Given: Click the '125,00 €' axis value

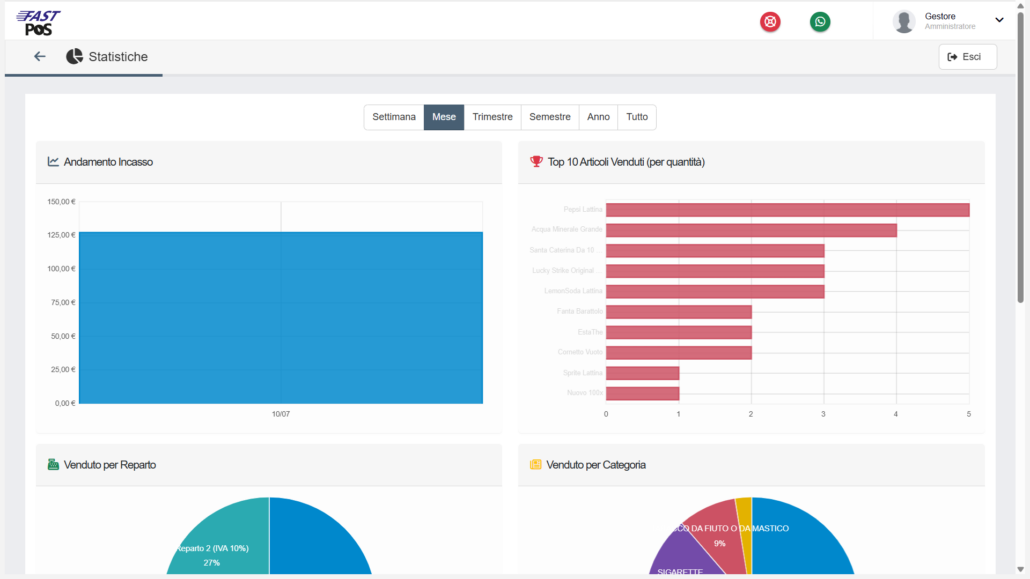Looking at the screenshot, I should tap(61, 235).
